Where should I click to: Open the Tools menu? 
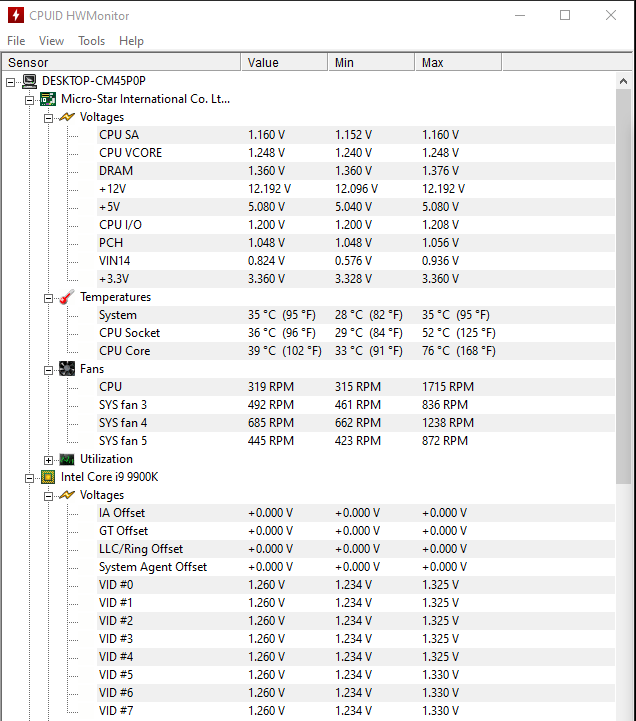[92, 41]
